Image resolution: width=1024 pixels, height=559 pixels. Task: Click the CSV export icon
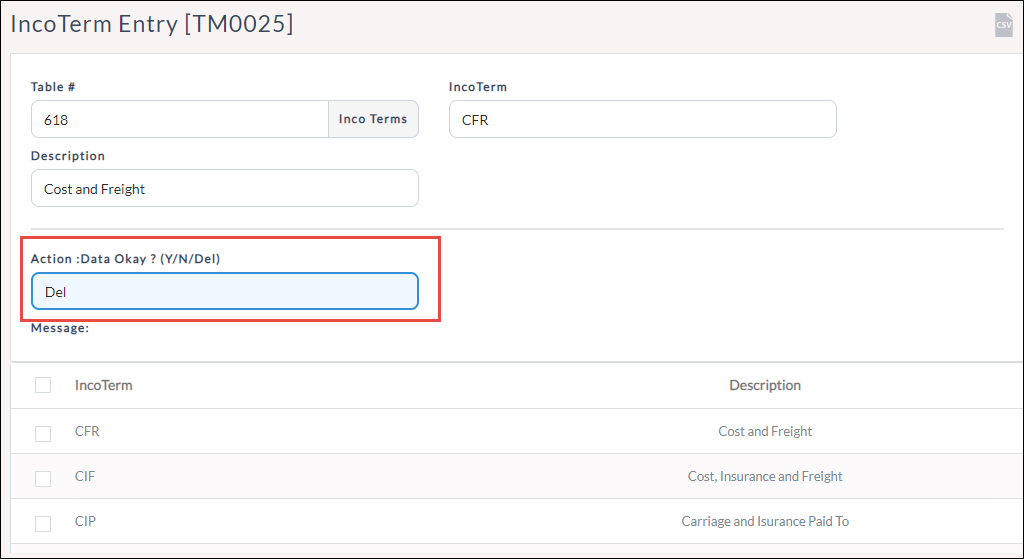point(1003,25)
